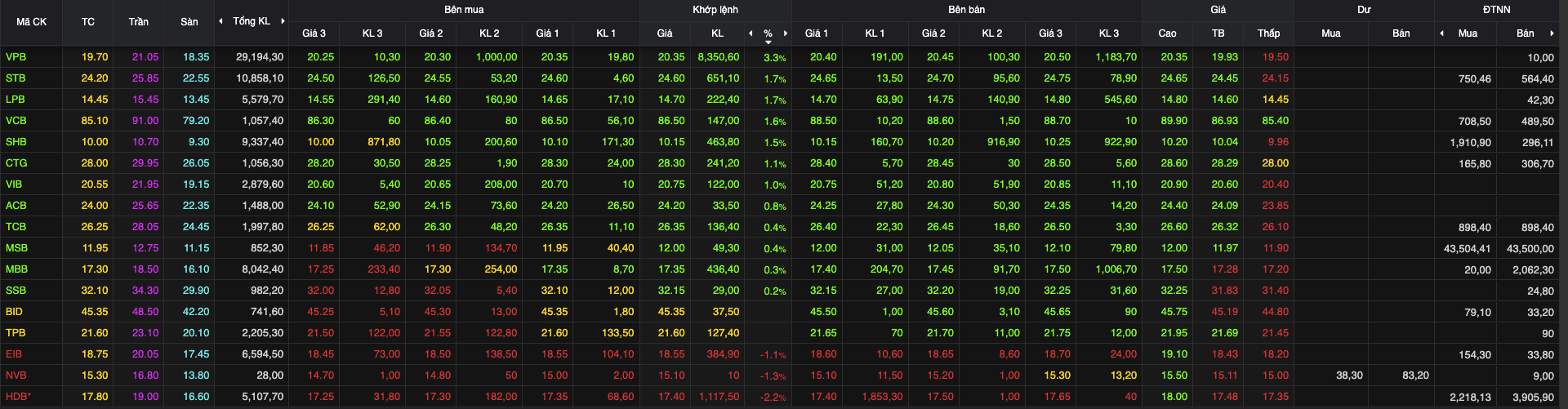Click EIB total volume 6,594,50
The image size is (1568, 409).
[263, 354]
